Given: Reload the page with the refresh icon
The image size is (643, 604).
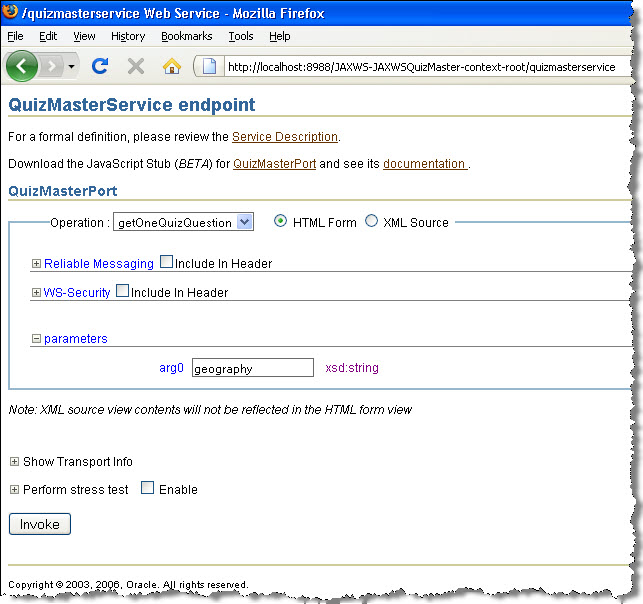Looking at the screenshot, I should pyautogui.click(x=99, y=66).
